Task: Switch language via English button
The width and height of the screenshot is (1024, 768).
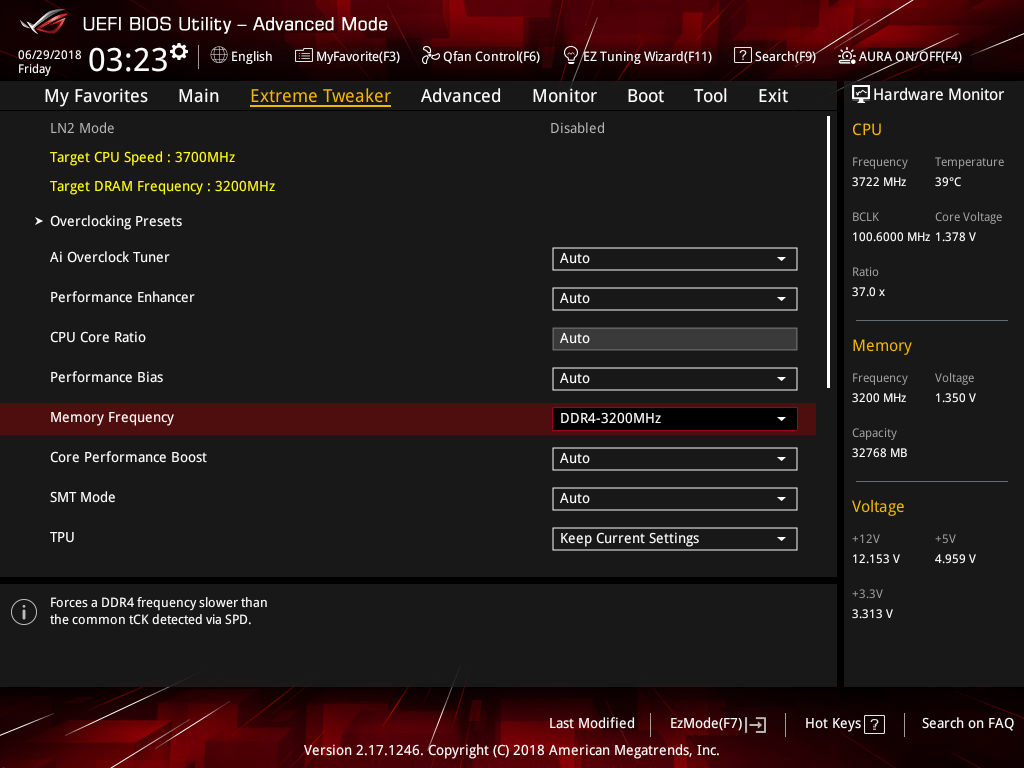Action: (242, 56)
